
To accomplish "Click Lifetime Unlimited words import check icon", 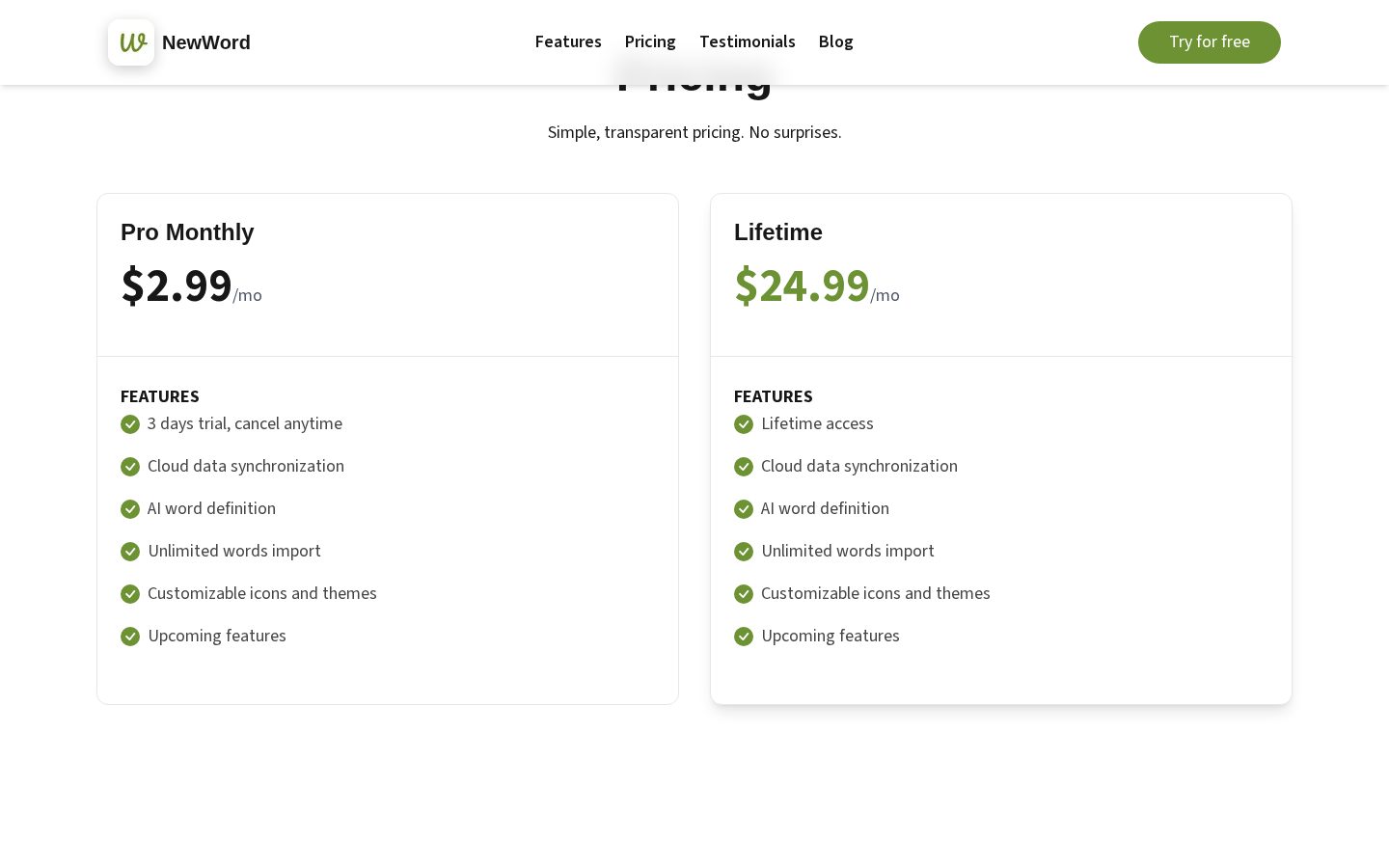I will (x=744, y=552).
